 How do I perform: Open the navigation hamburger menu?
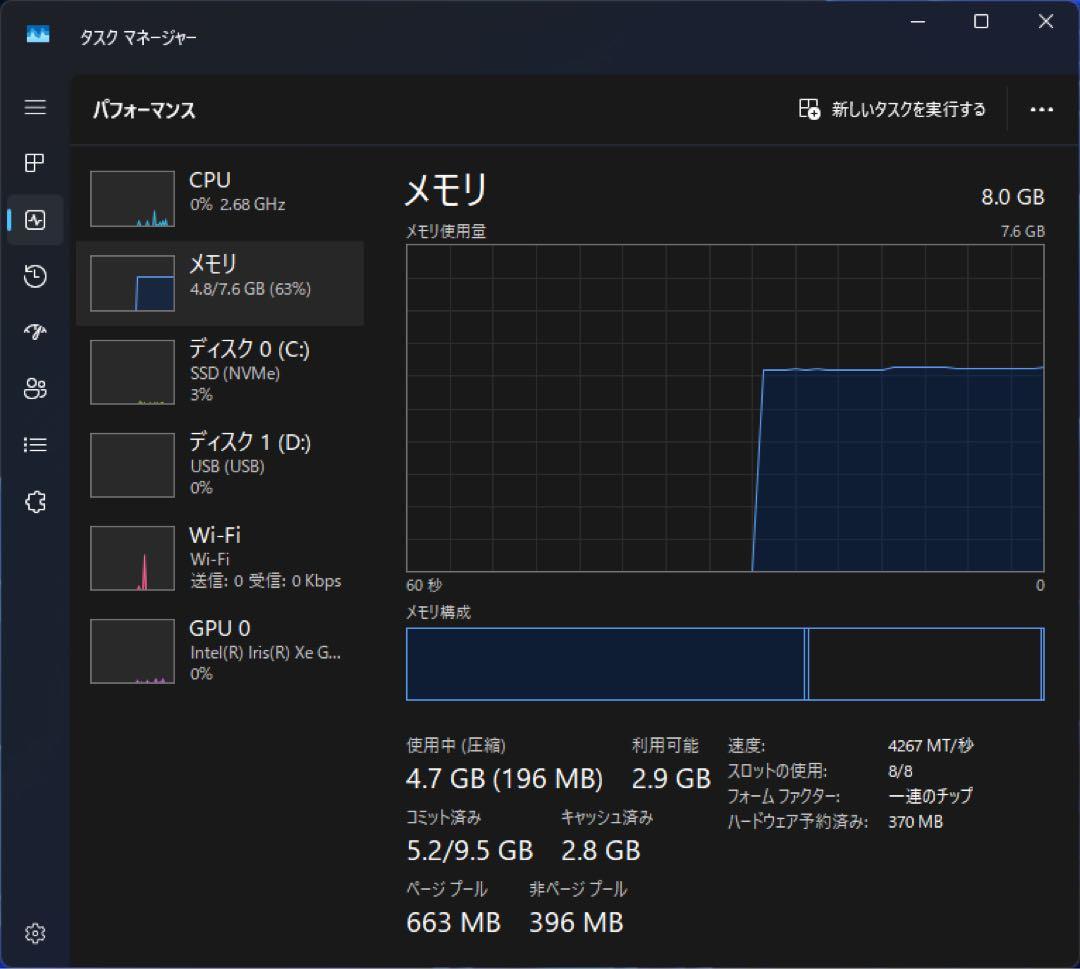point(35,108)
